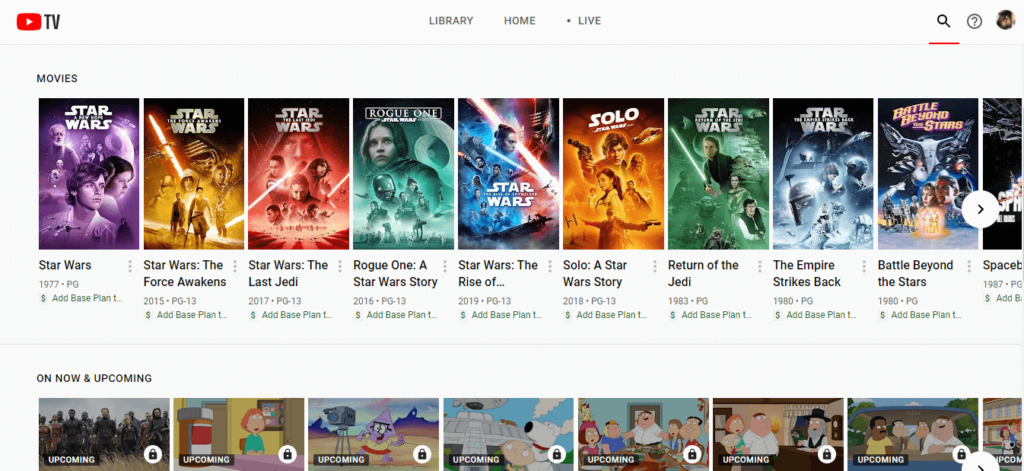1024x471 pixels.
Task: Open the search icon
Action: (943, 21)
